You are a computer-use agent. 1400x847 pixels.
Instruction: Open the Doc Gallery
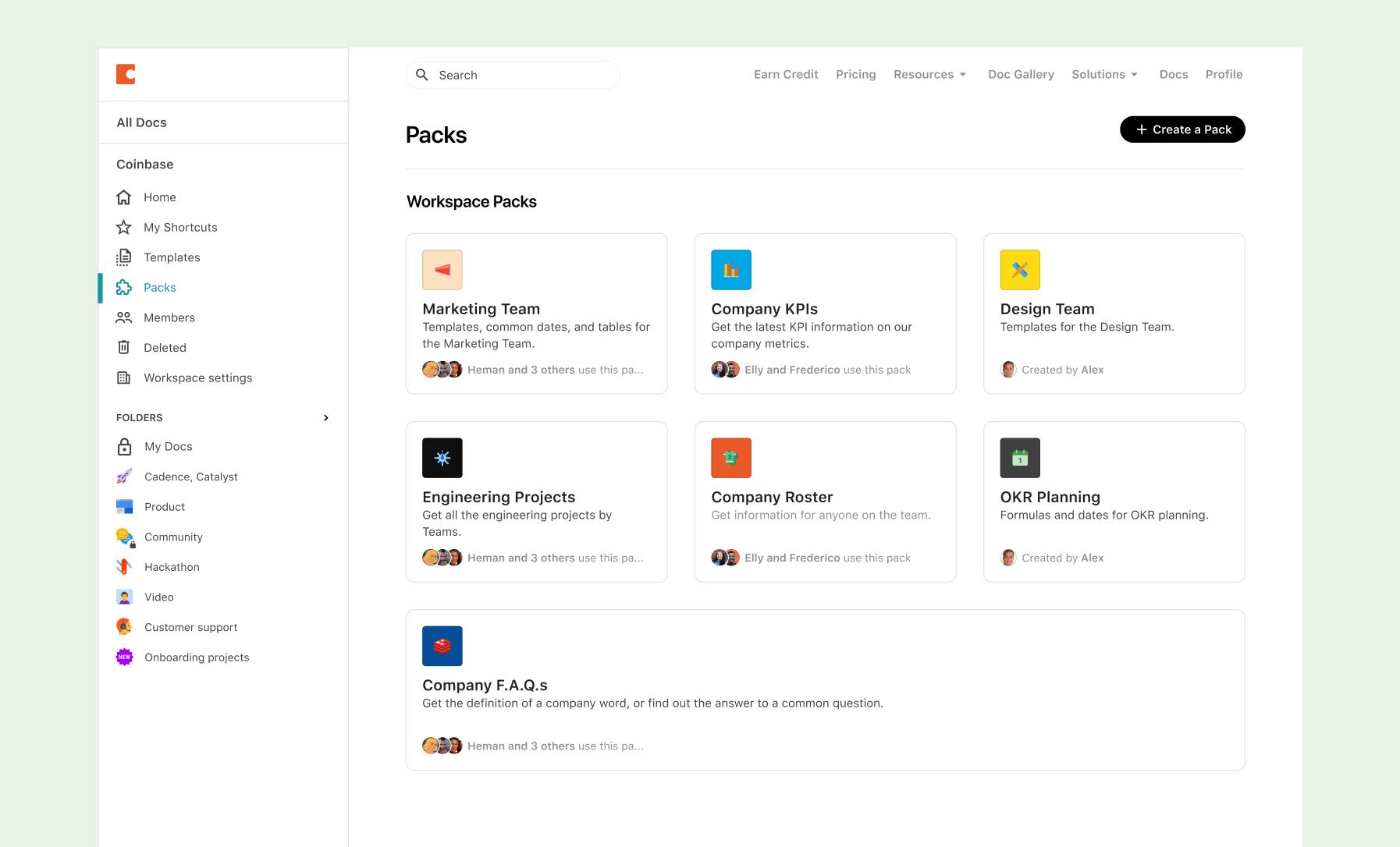coord(1021,74)
